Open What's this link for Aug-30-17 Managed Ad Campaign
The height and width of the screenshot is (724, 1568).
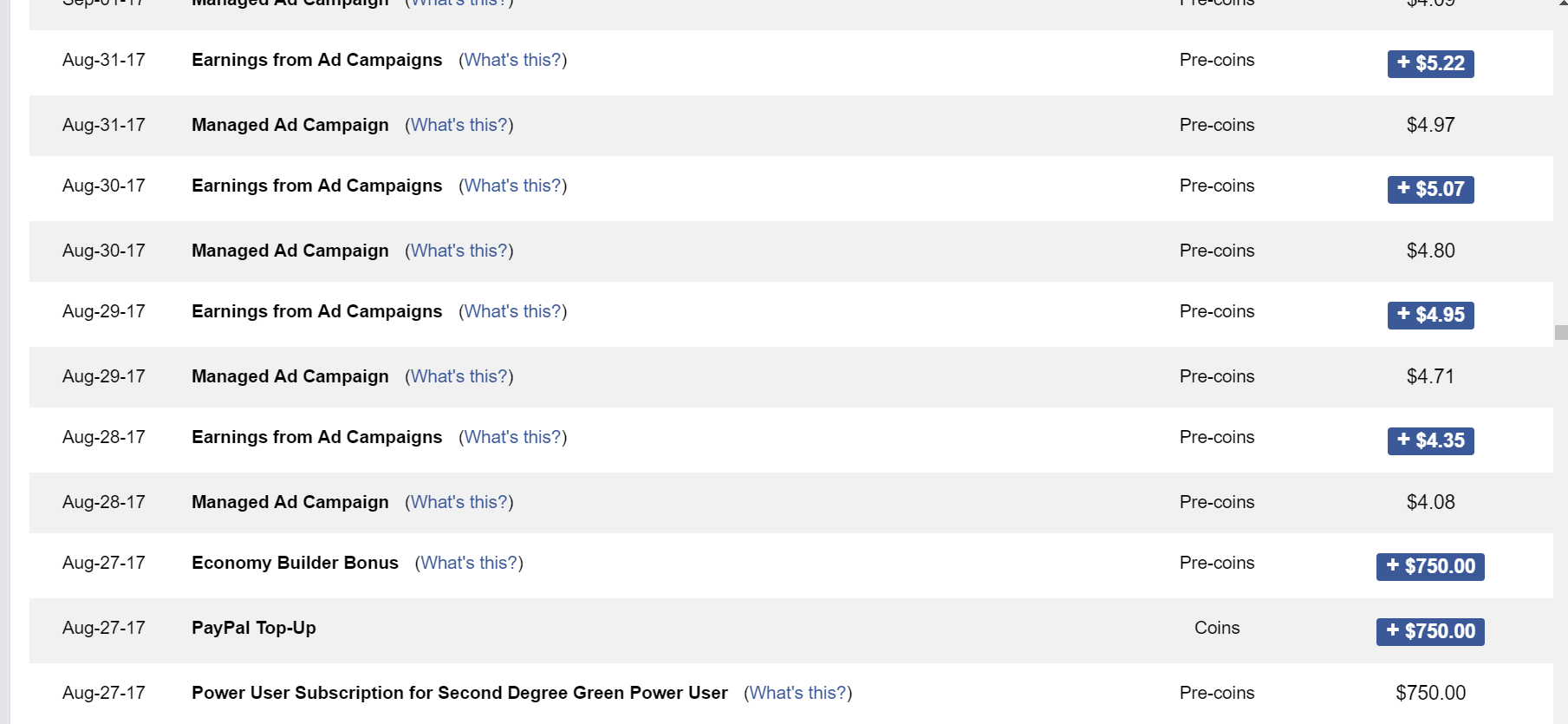[459, 251]
